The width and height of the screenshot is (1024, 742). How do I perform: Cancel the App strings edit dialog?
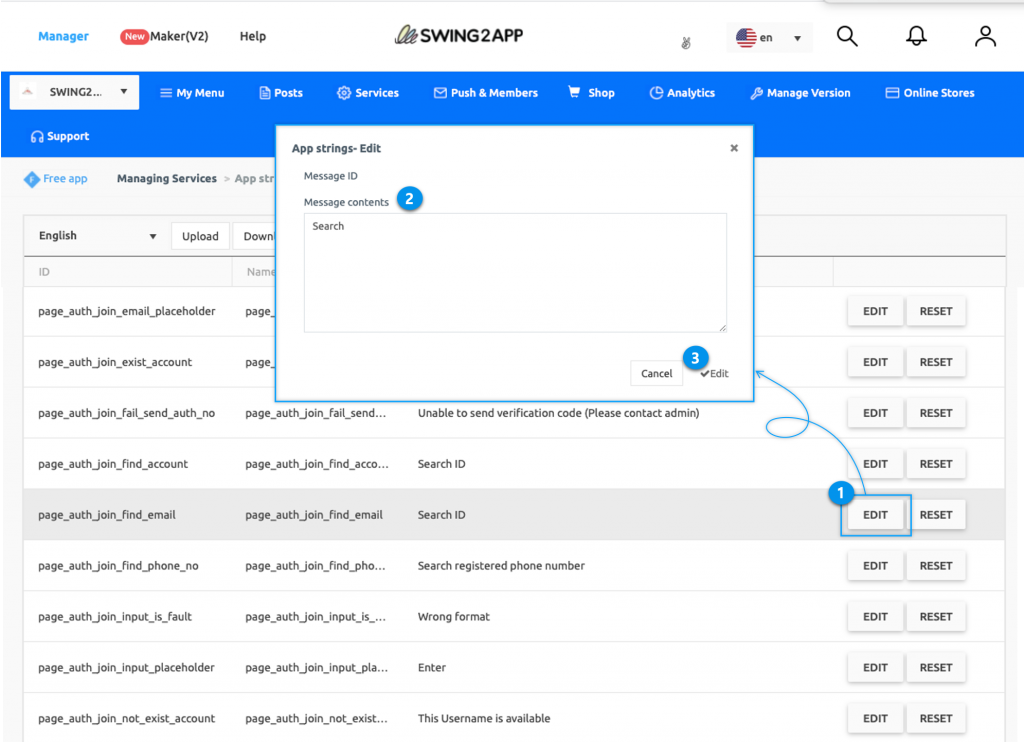pyautogui.click(x=656, y=372)
